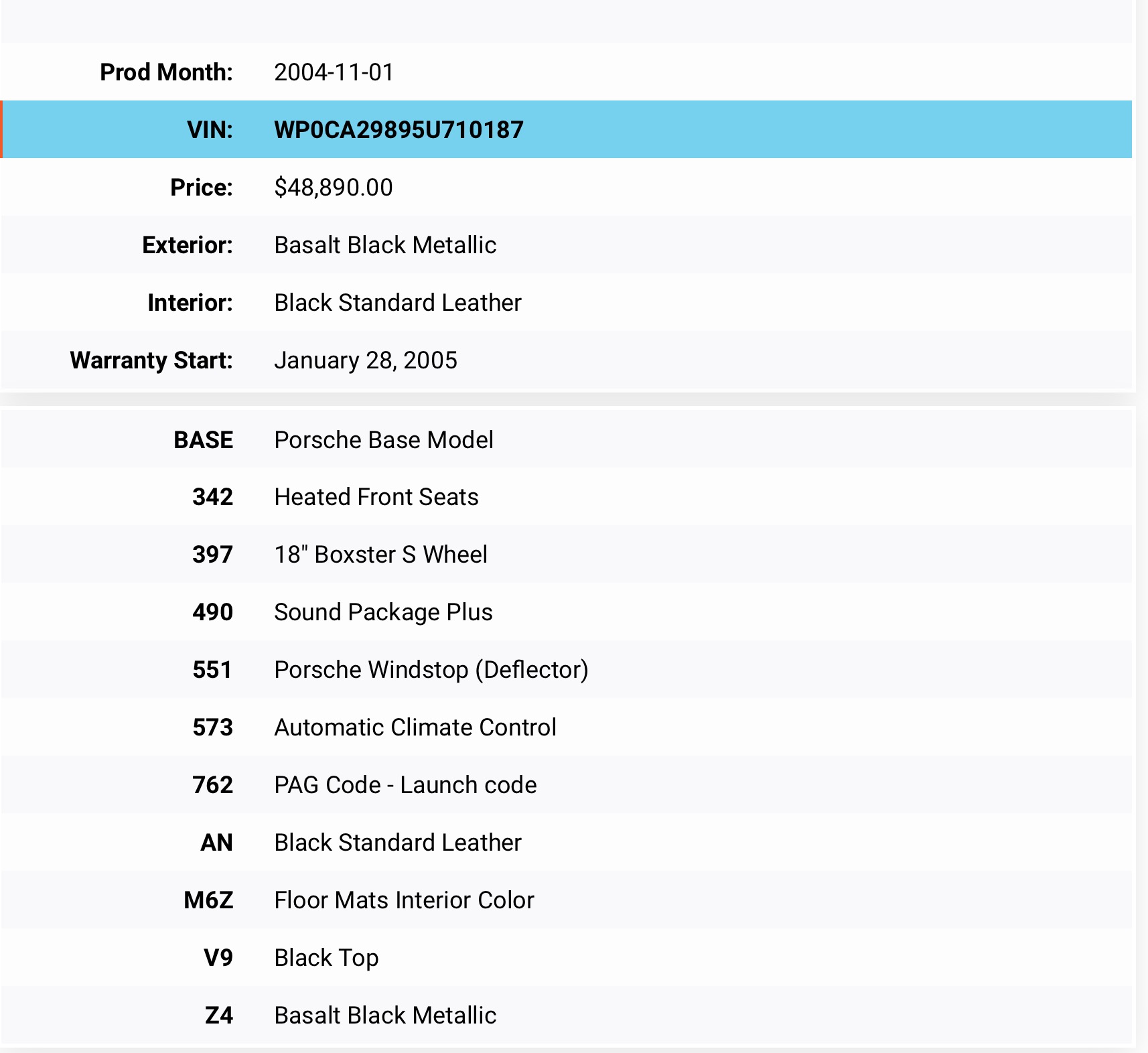
Task: Select the VIN number WP0CA29895U710187
Action: pos(399,130)
